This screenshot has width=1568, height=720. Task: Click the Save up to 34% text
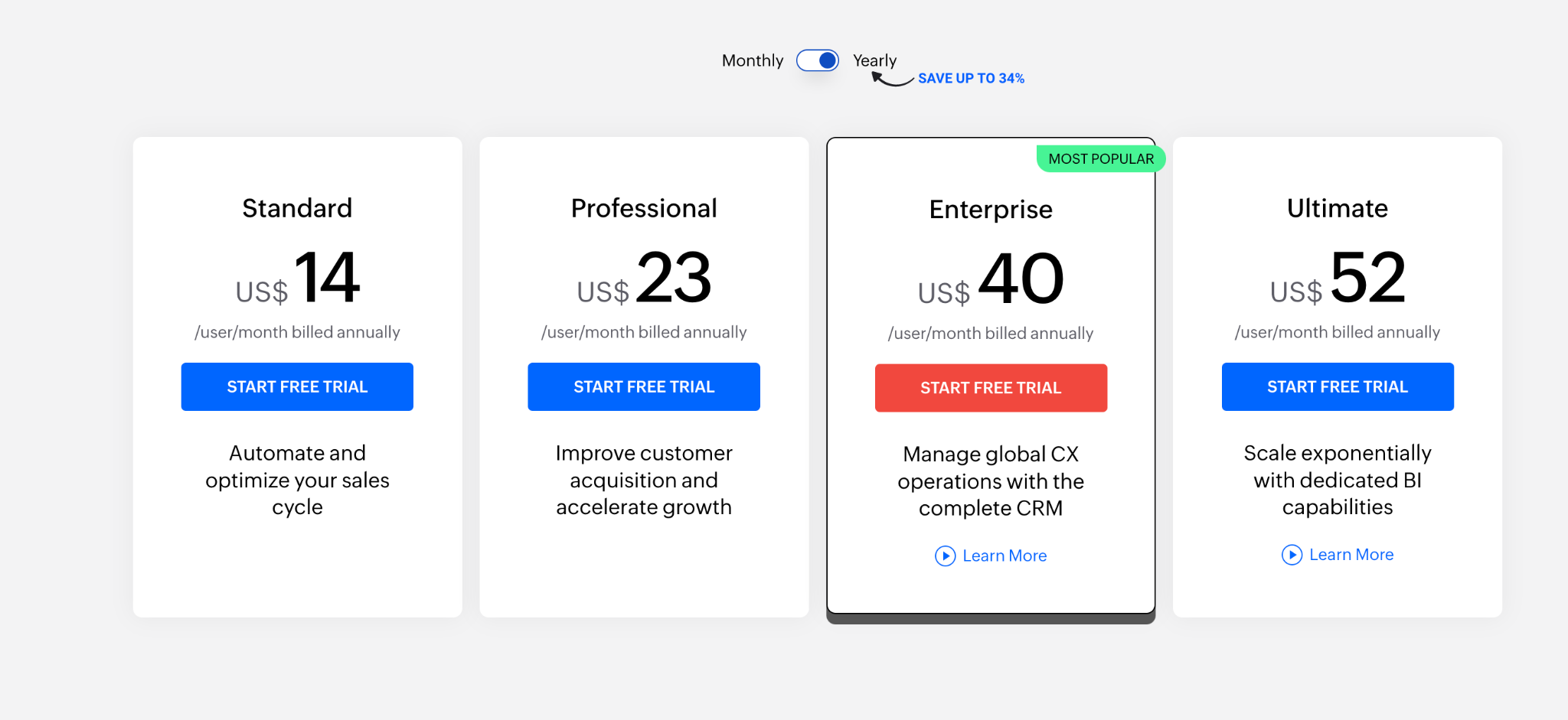[971, 78]
